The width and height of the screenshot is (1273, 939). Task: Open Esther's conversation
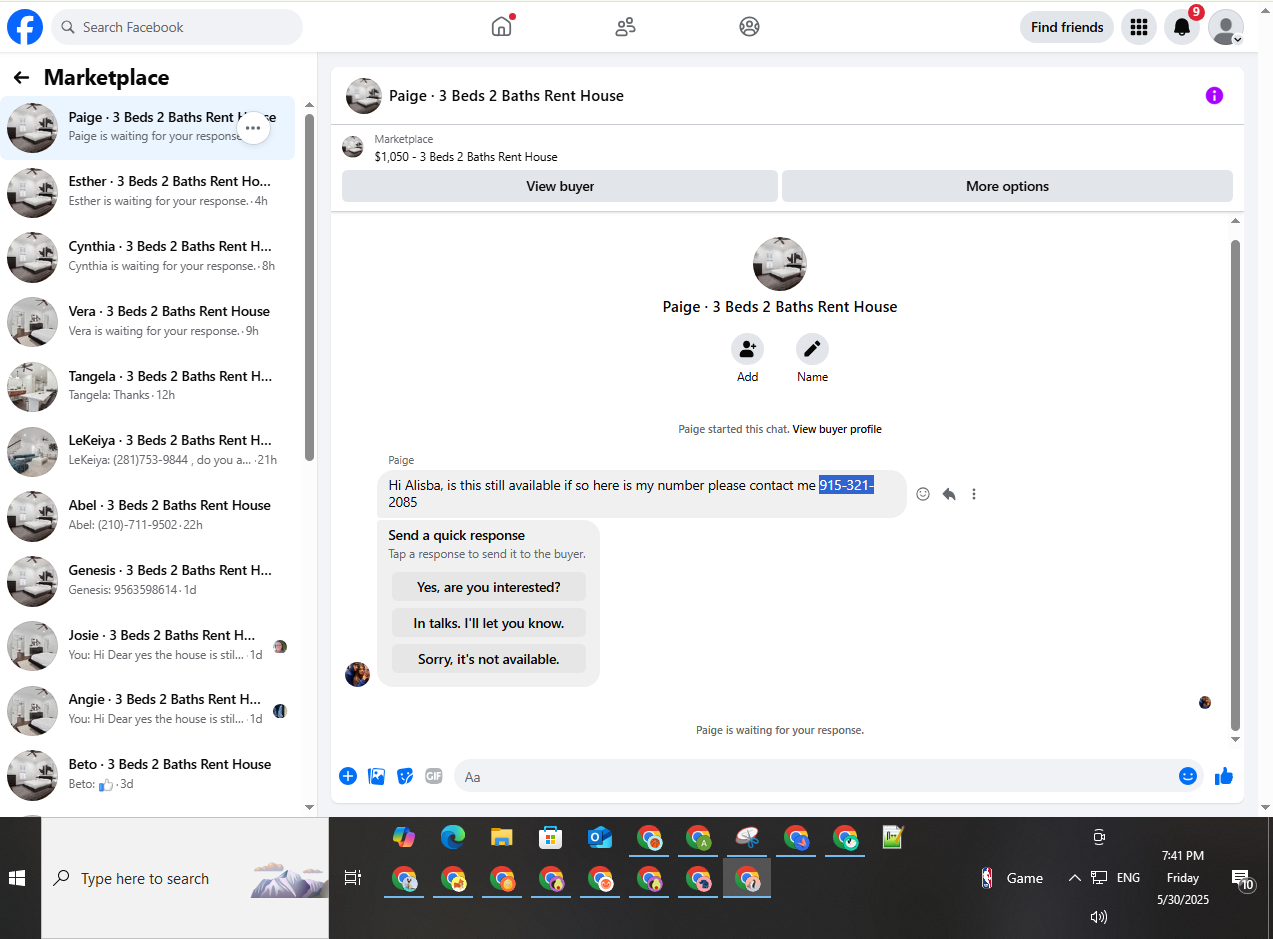(x=148, y=192)
